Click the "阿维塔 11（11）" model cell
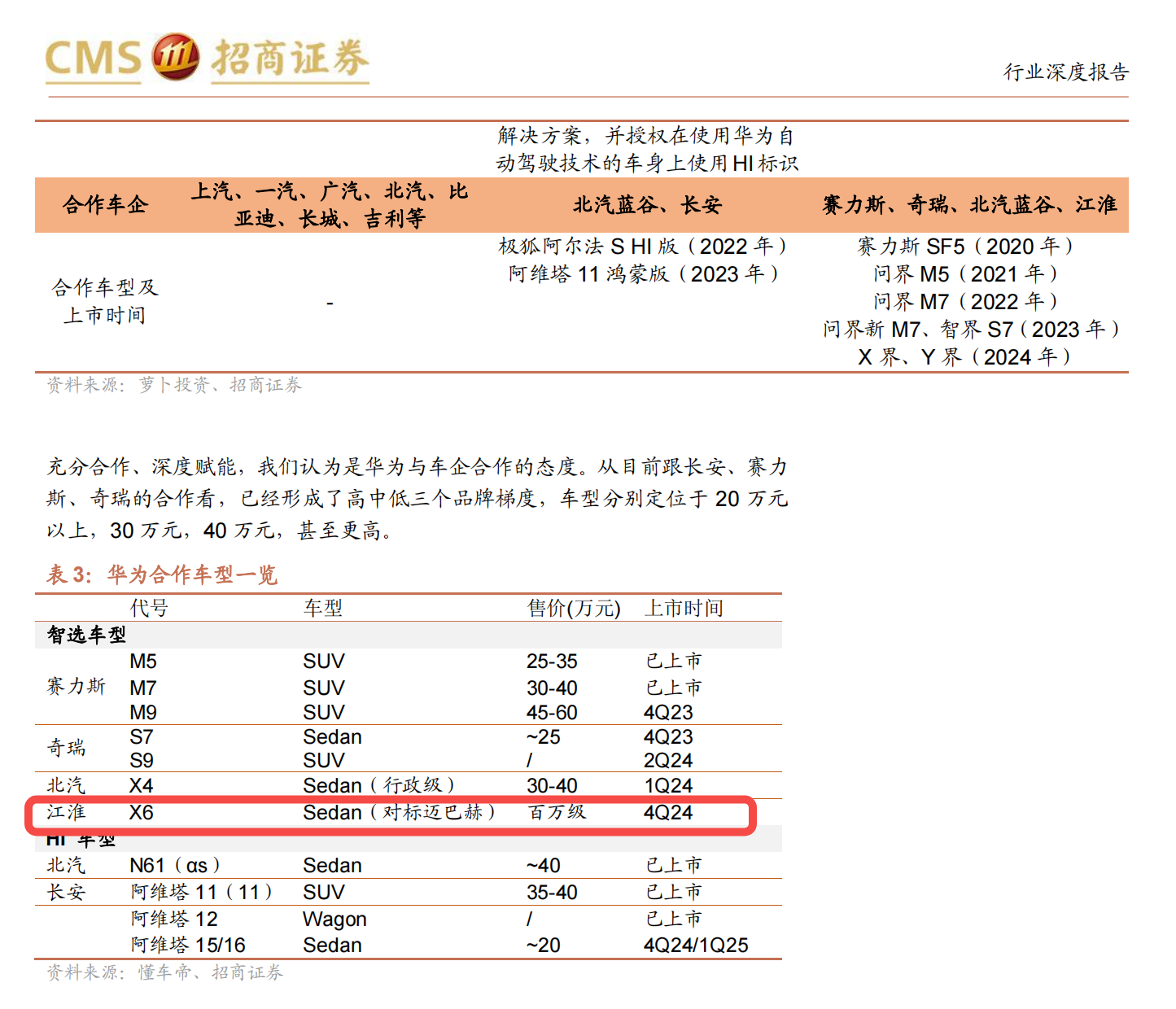 202,892
